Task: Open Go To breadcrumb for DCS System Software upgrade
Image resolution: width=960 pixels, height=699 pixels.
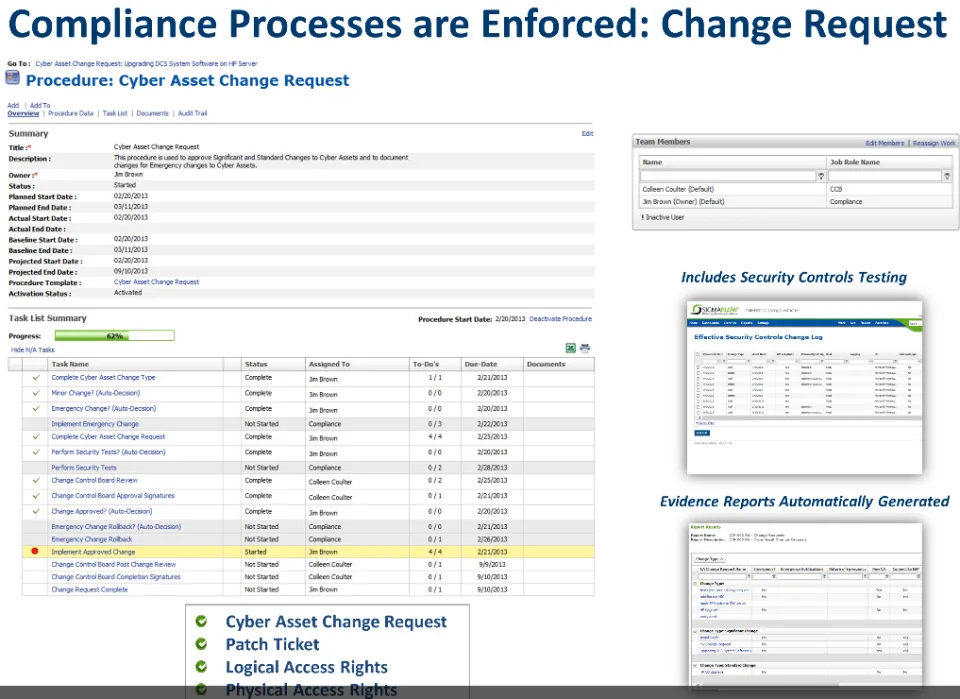Action: pos(146,64)
